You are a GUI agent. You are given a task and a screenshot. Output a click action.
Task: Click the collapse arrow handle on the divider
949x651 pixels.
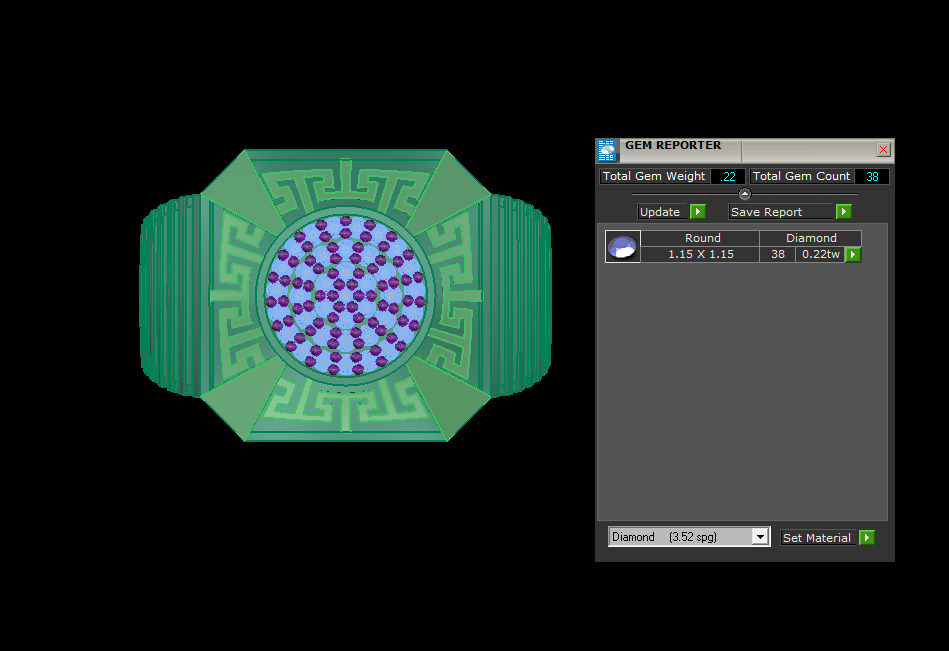tap(744, 194)
